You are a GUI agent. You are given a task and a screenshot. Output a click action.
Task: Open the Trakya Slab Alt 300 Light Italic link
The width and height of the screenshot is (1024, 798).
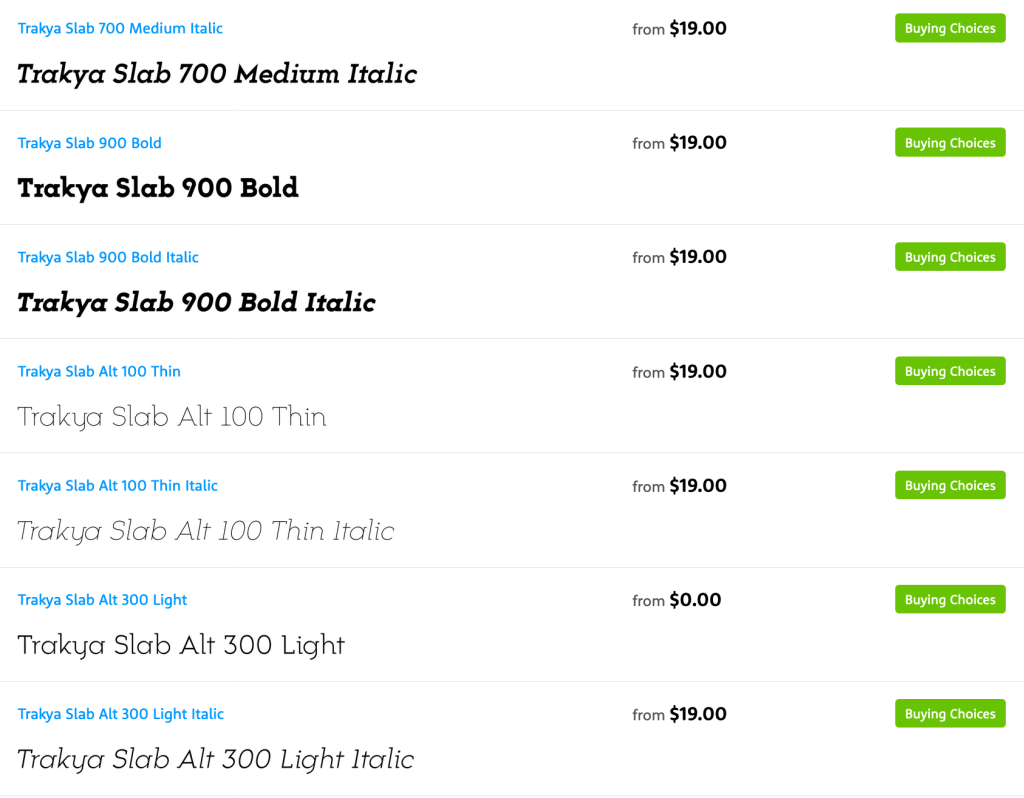coord(120,714)
